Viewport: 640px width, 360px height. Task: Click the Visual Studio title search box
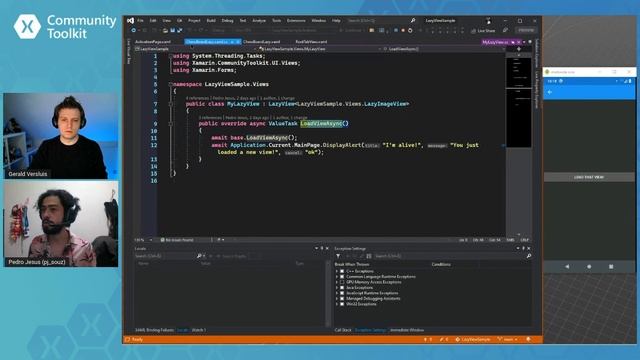click(x=381, y=20)
